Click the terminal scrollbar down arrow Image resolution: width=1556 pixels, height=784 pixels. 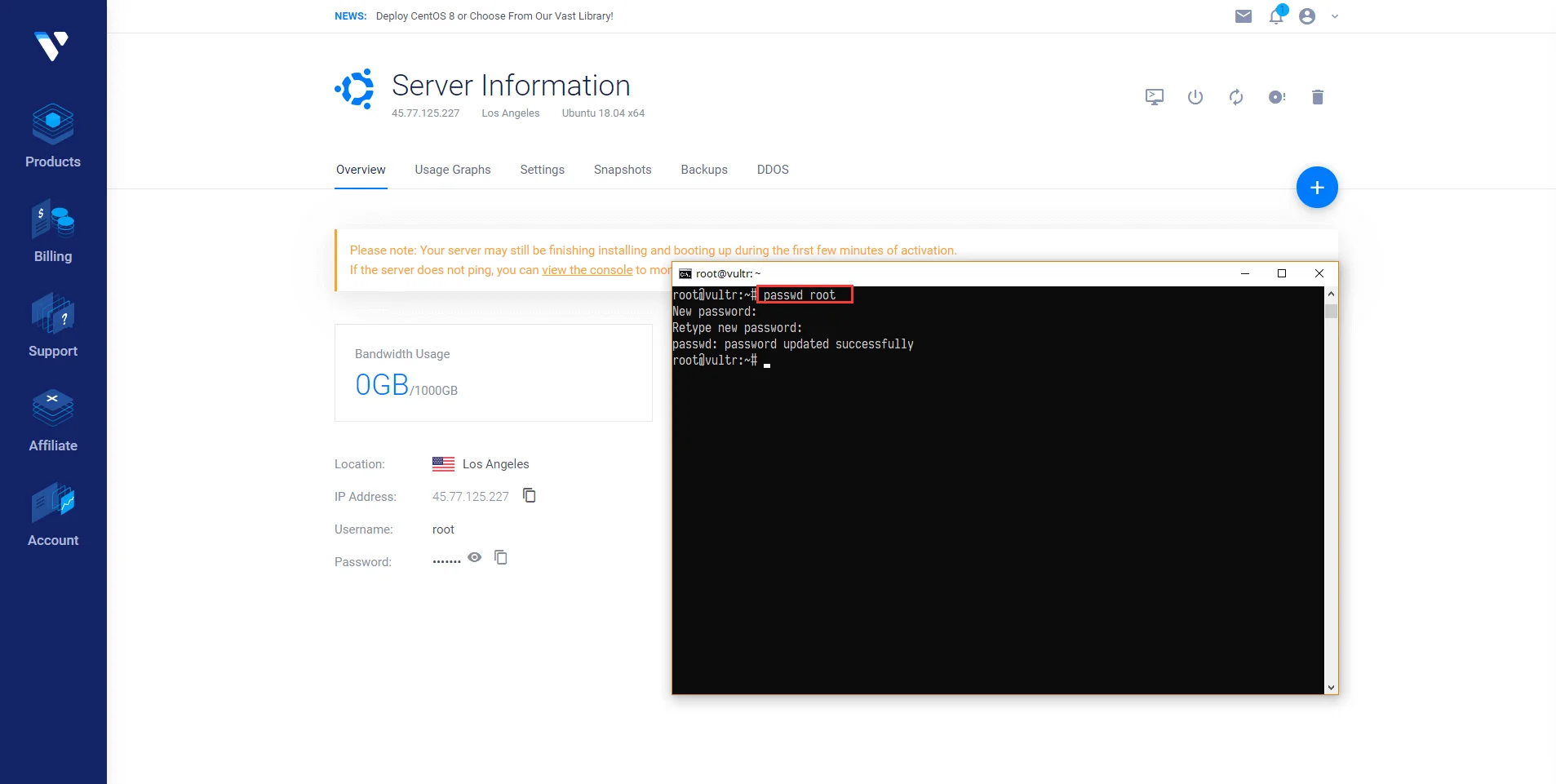click(1332, 688)
